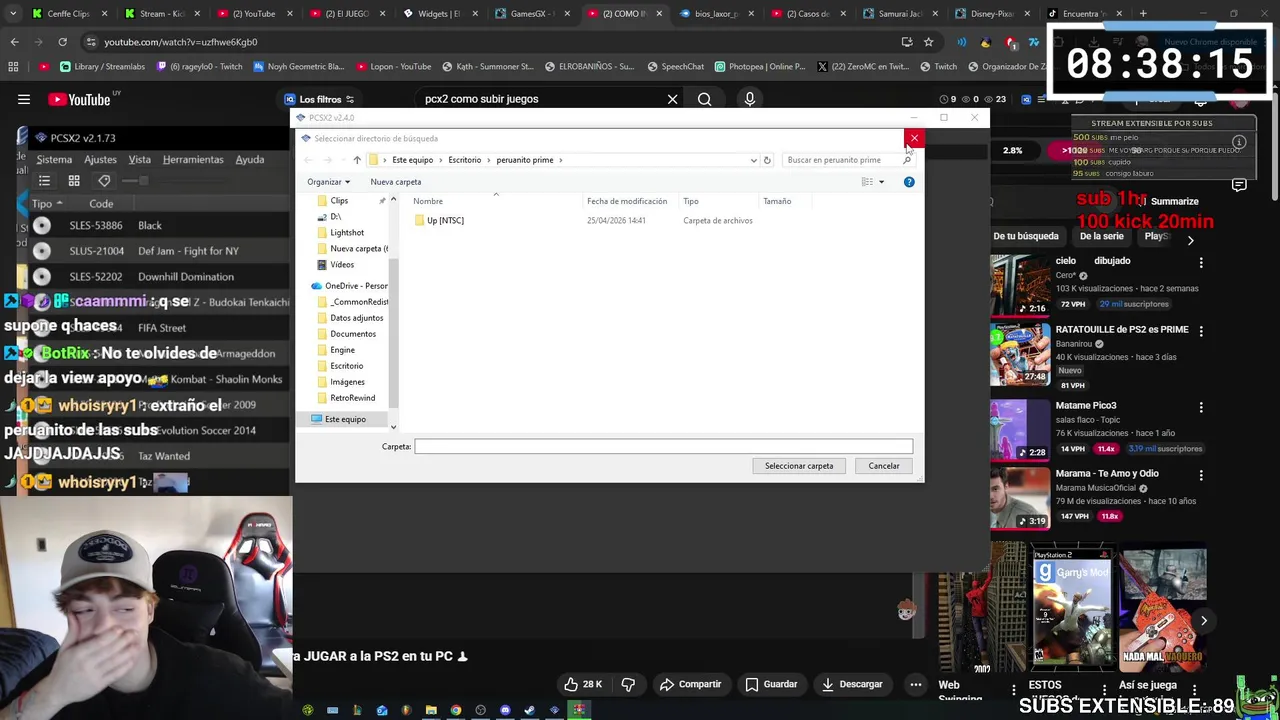Open the YouTube hamburger guide menu
1280x720 pixels.
click(x=24, y=99)
